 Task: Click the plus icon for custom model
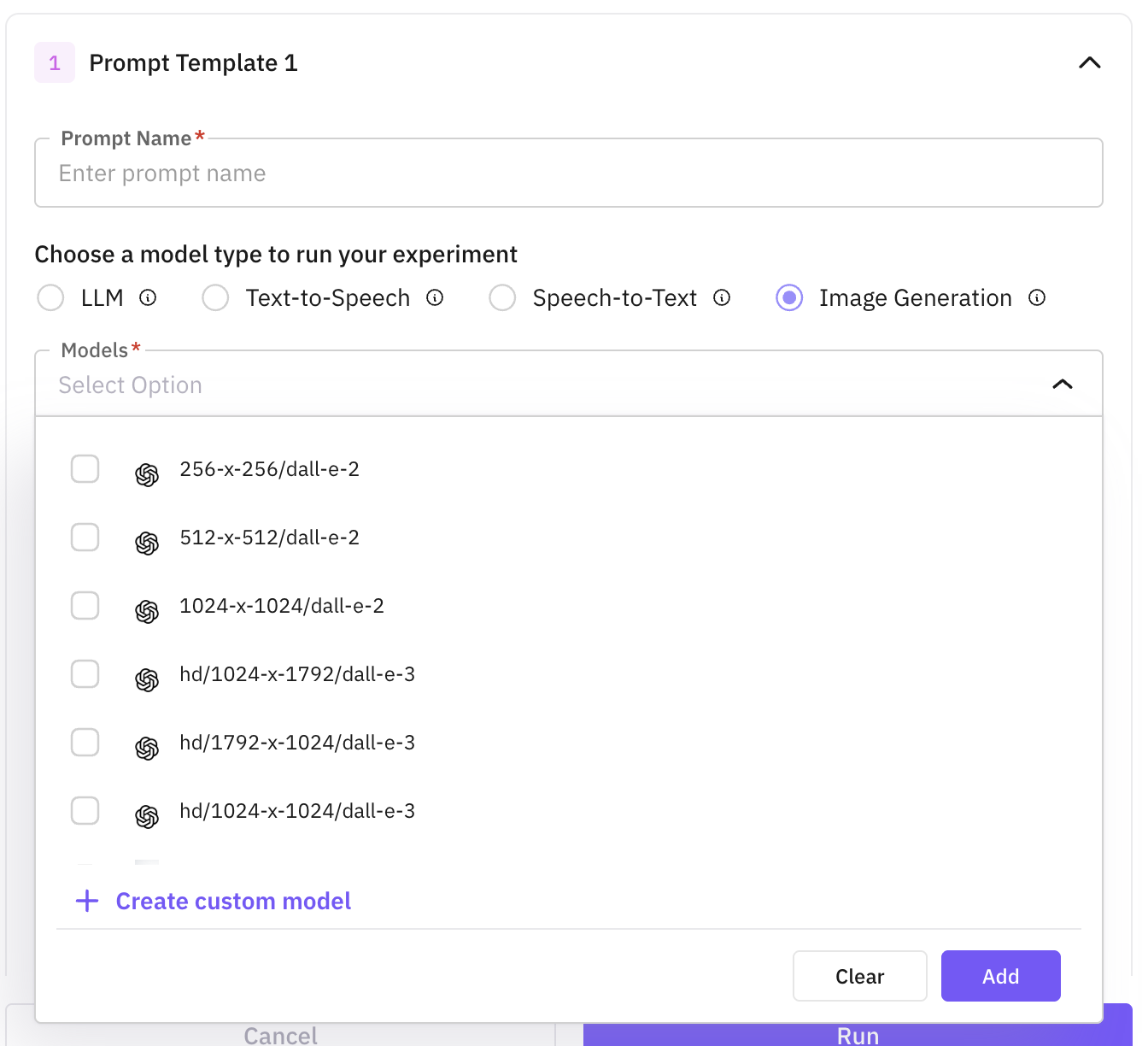tap(87, 901)
